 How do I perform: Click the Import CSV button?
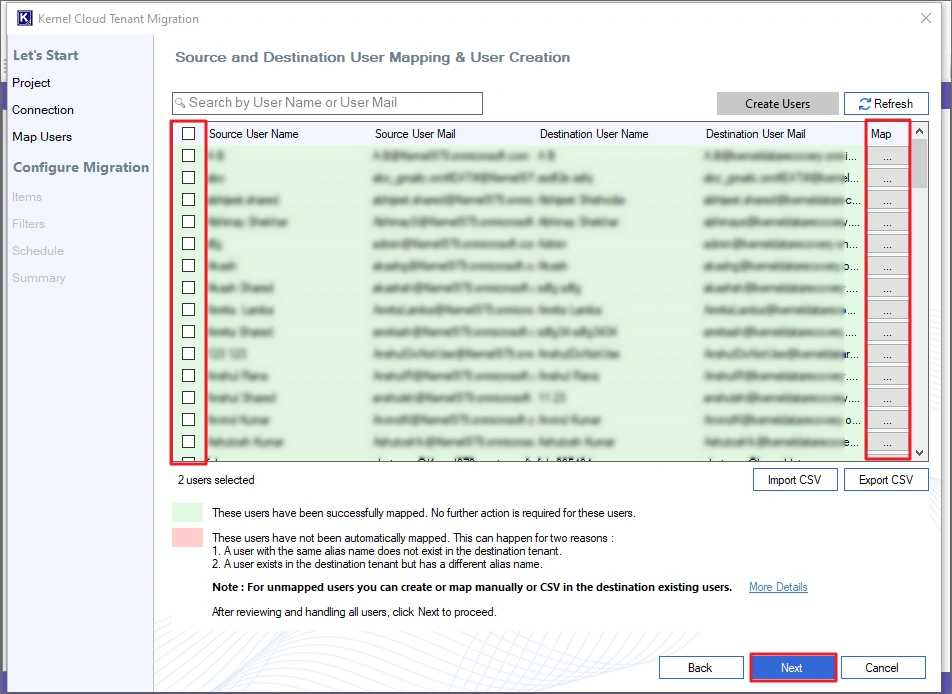794,480
